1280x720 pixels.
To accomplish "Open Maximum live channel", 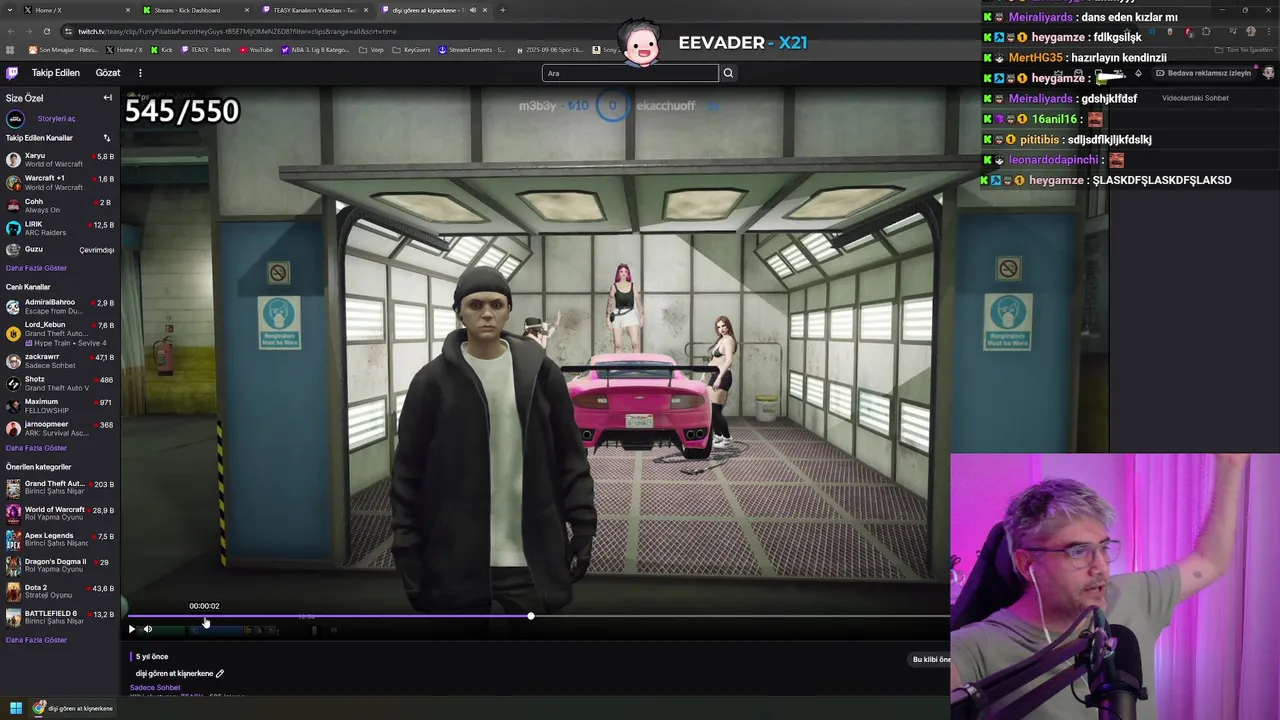I will (60, 406).
